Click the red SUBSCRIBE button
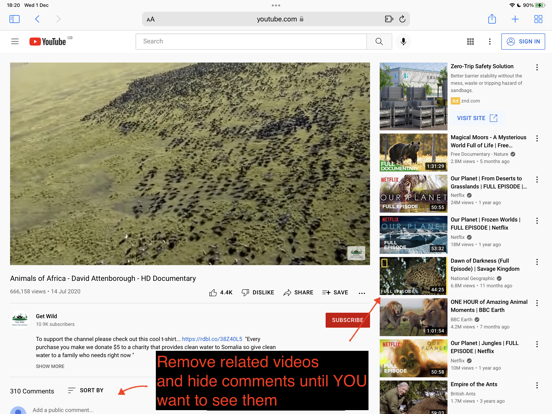This screenshot has height=414, width=552. [x=347, y=320]
